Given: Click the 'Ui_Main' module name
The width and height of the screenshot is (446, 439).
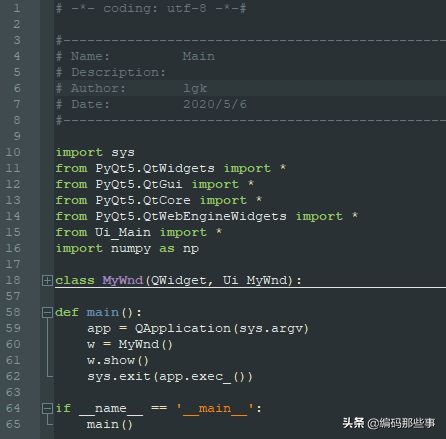Looking at the screenshot, I should pyautogui.click(x=123, y=232).
